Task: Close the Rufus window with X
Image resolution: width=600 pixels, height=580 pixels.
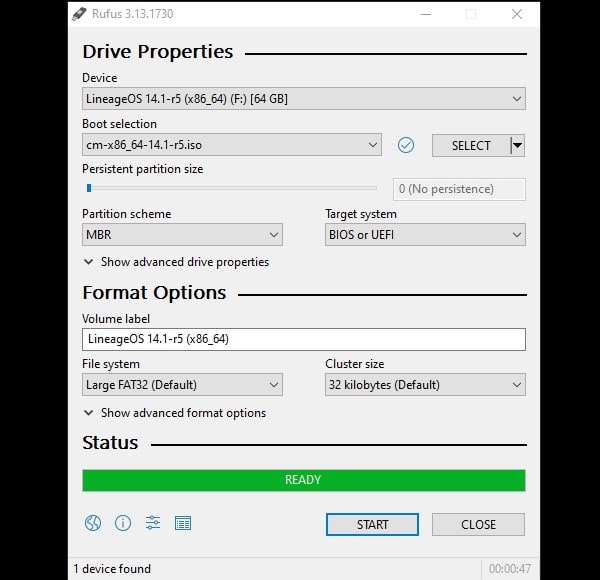Action: tap(517, 14)
